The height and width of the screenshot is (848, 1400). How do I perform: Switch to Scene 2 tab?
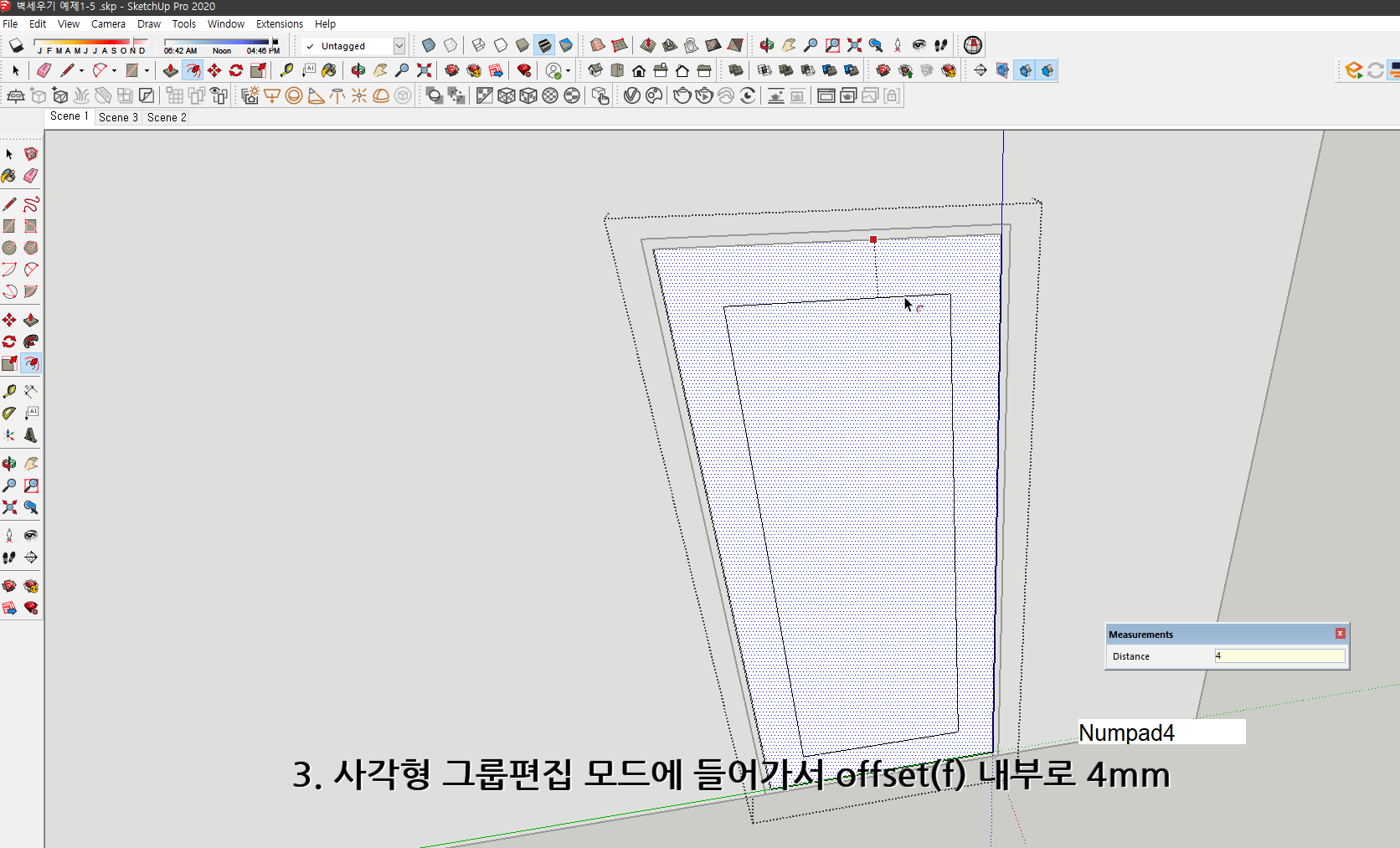tap(166, 117)
